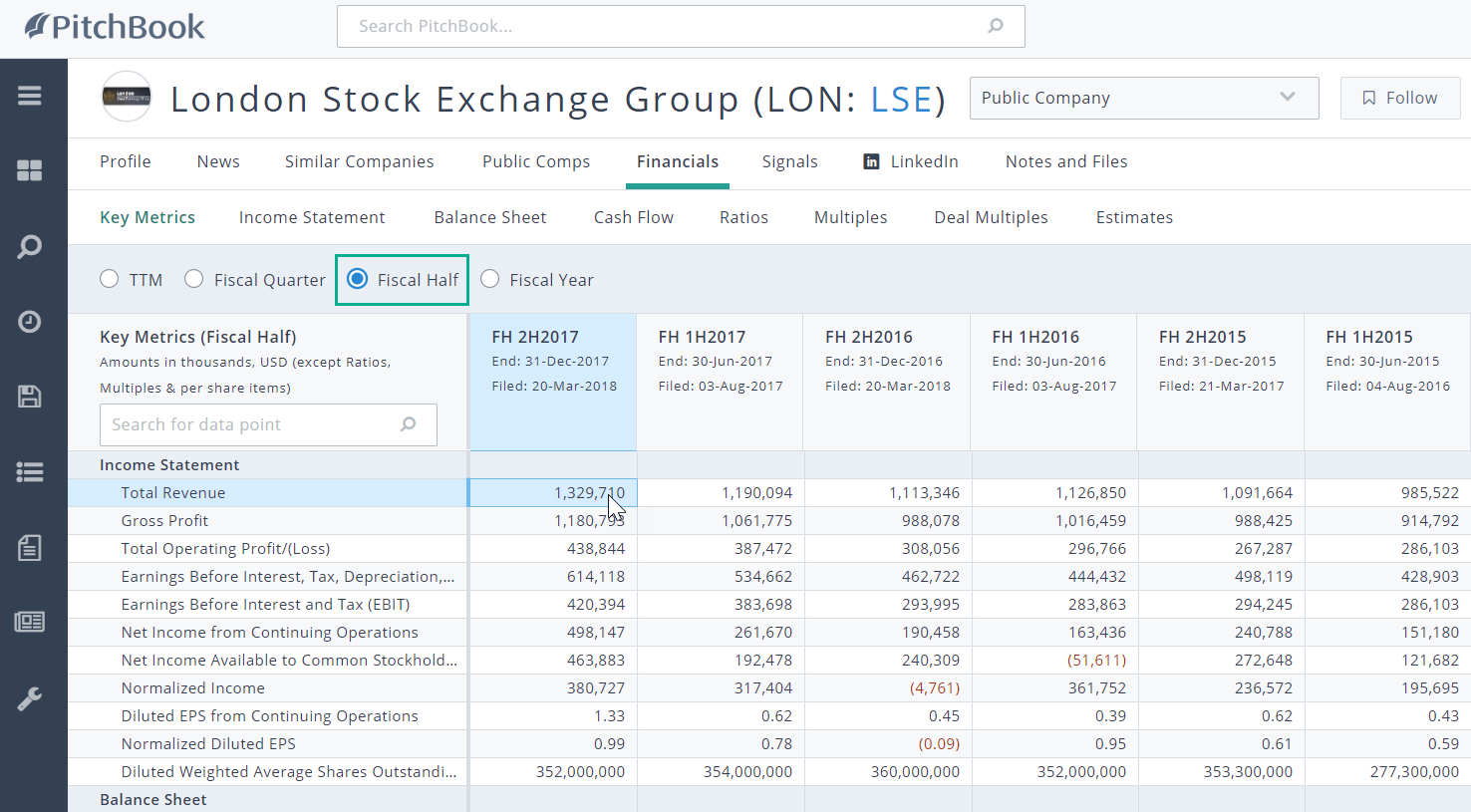
Task: Click the Follow button
Action: 1399,98
